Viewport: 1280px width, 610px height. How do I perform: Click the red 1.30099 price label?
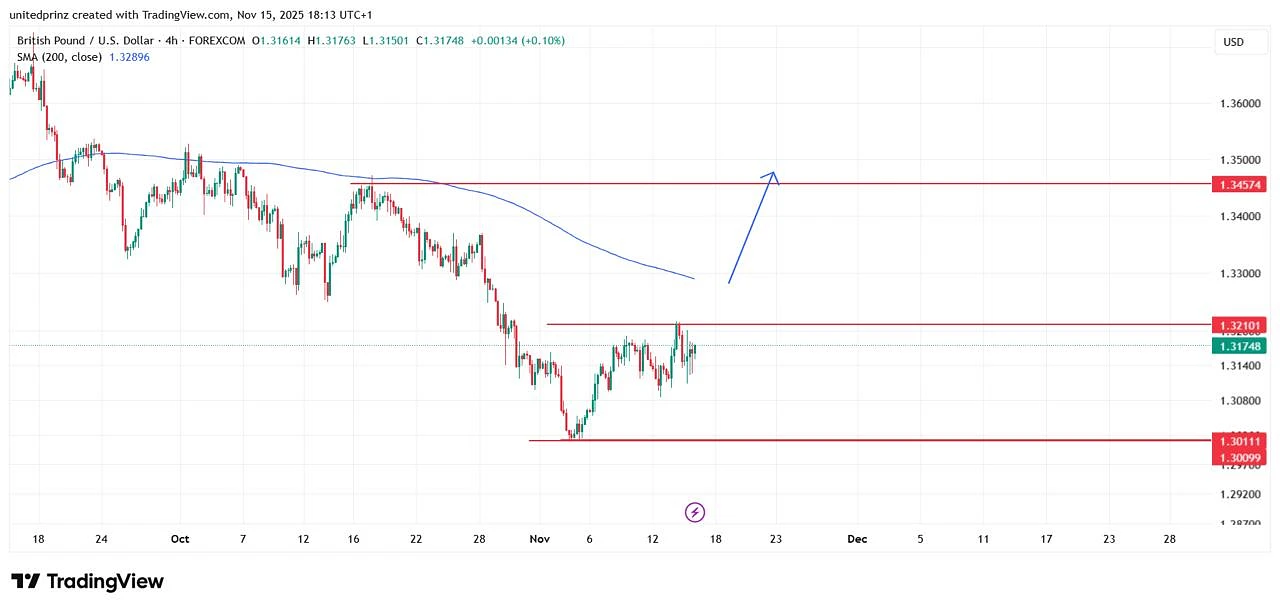pyautogui.click(x=1239, y=457)
